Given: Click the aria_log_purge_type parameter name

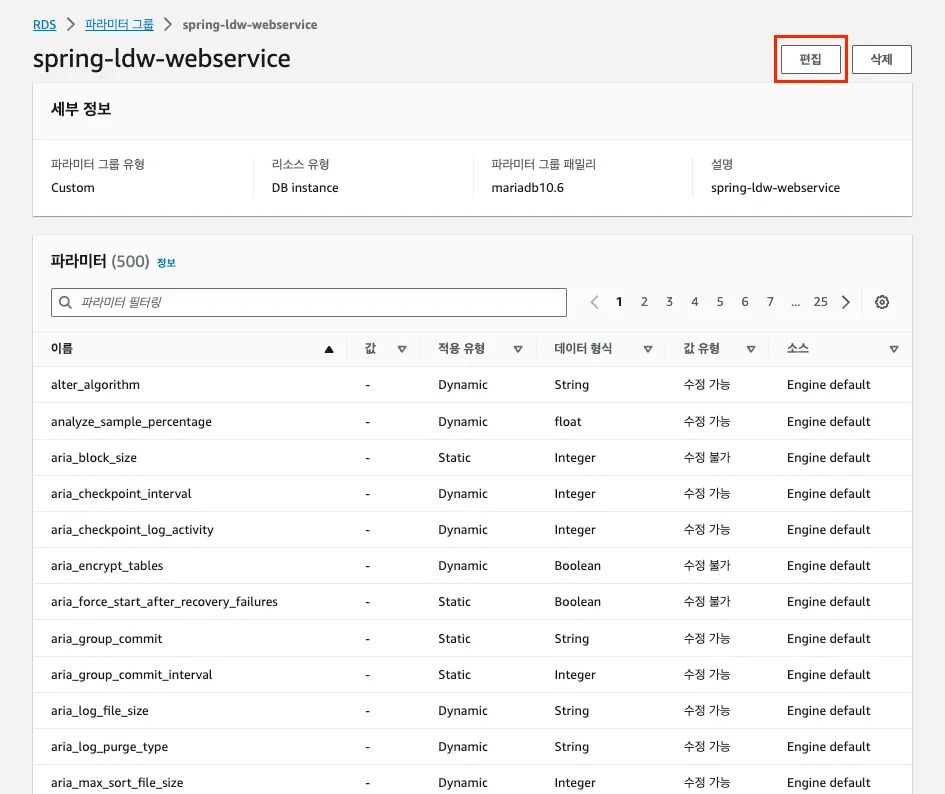Looking at the screenshot, I should [110, 747].
